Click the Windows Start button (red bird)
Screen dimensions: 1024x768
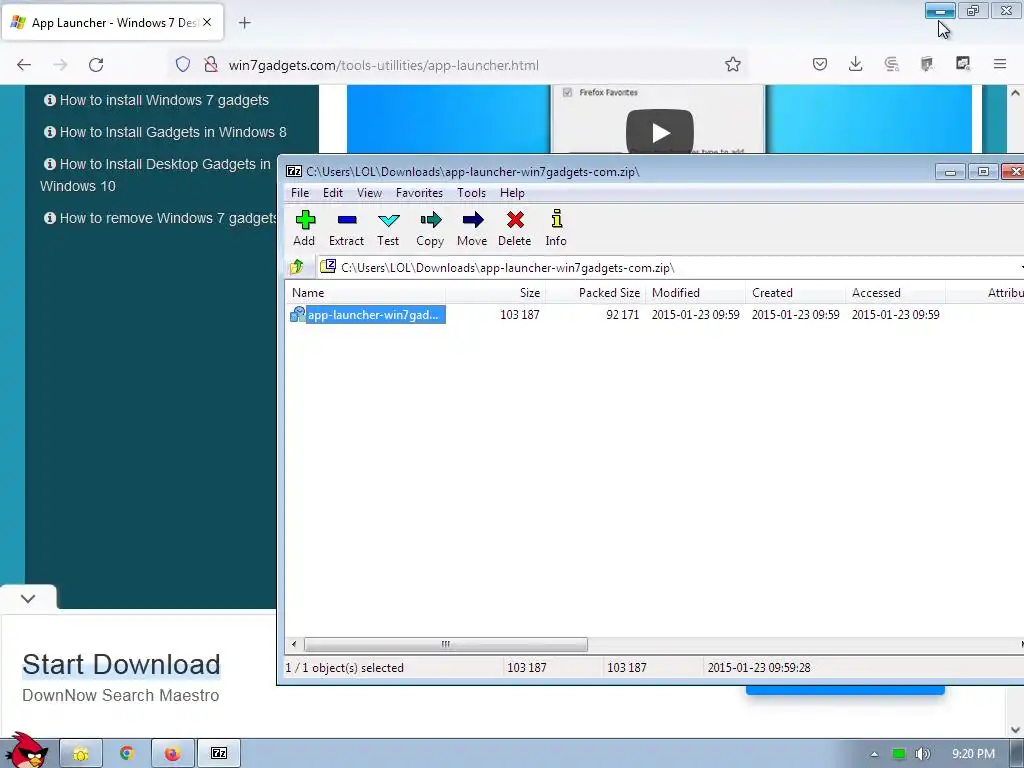tap(26, 751)
